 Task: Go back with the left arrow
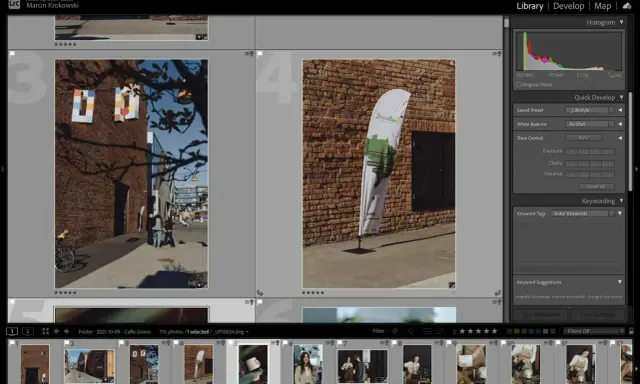(56, 331)
